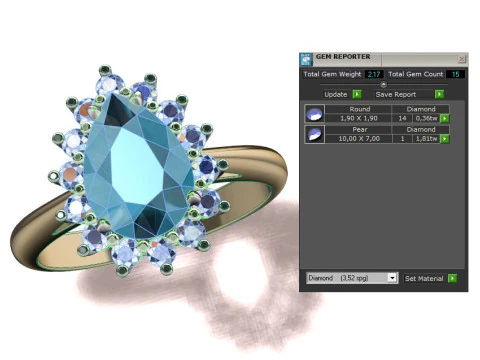Click the Total Gem Count value 15
Image resolution: width=480 pixels, height=360 pixels.
tap(455, 74)
